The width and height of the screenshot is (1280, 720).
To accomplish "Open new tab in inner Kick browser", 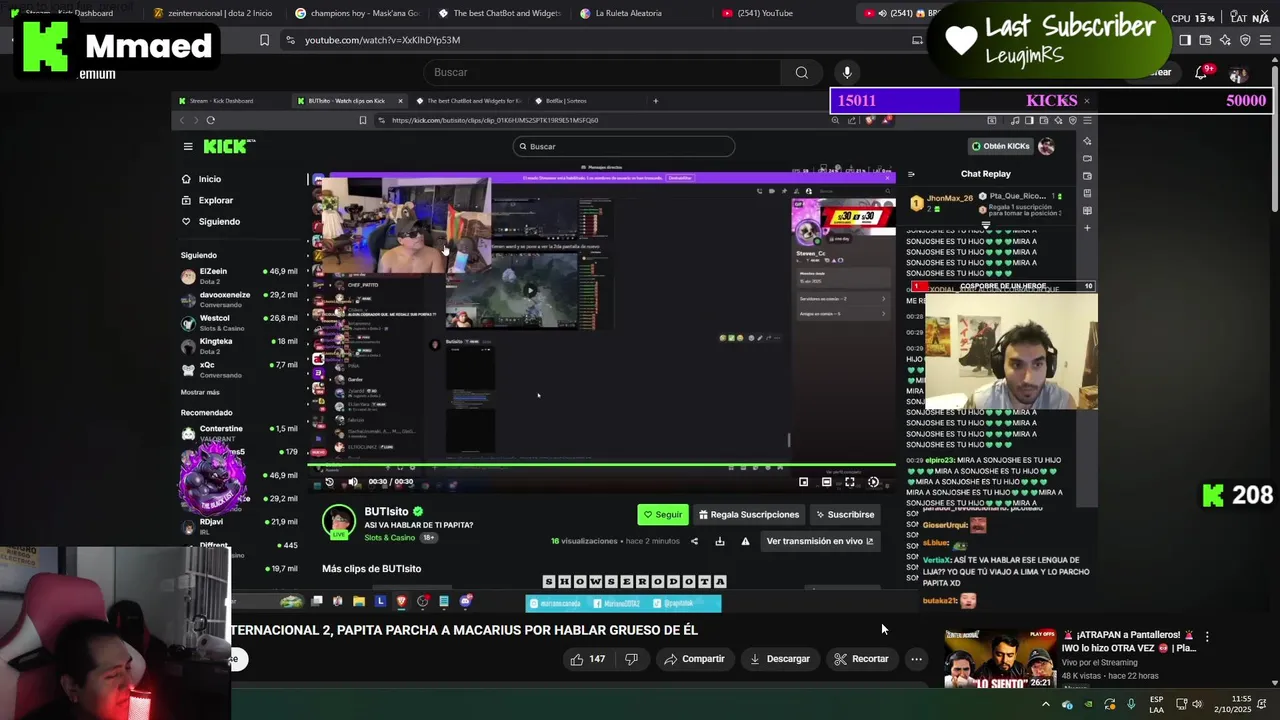I will [656, 101].
